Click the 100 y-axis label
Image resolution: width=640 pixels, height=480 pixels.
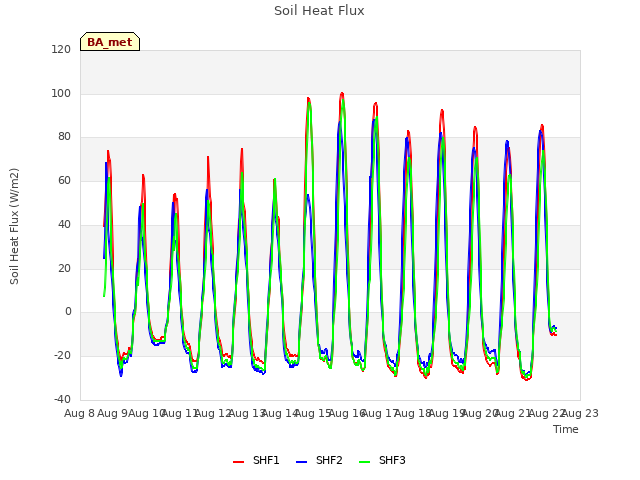(x=61, y=93)
